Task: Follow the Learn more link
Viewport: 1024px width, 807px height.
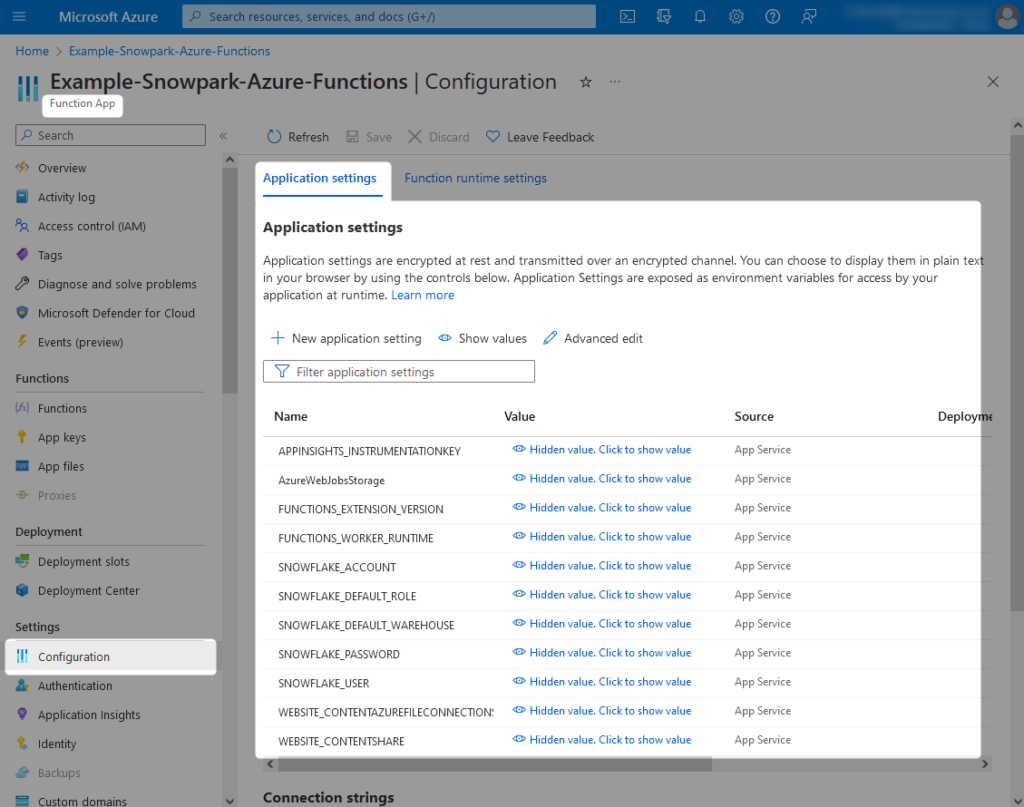Action: tap(422, 295)
